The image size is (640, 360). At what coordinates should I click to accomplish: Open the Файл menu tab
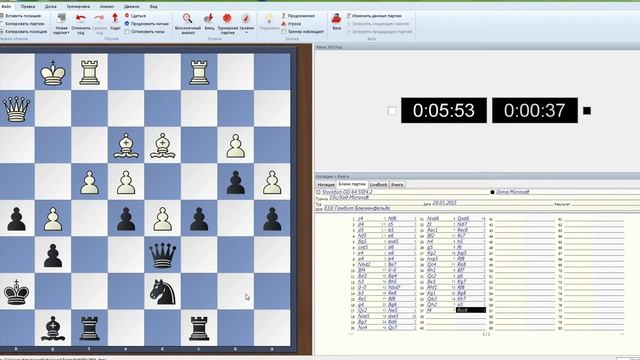[6, 7]
